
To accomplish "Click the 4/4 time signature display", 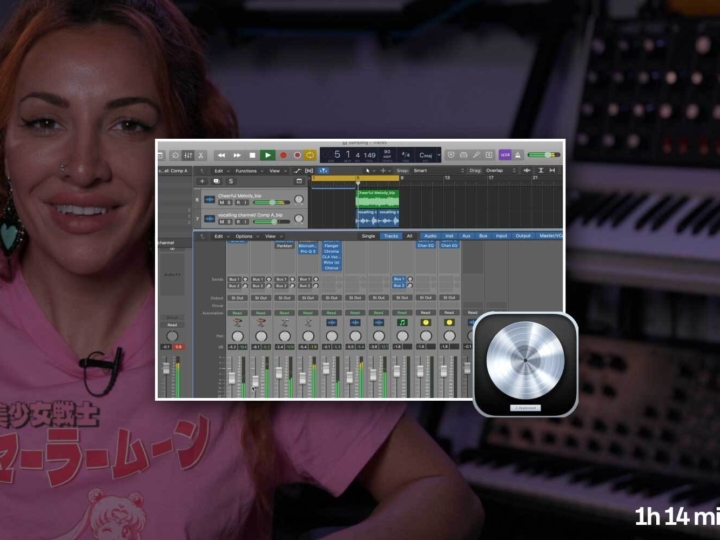I will pyautogui.click(x=405, y=155).
